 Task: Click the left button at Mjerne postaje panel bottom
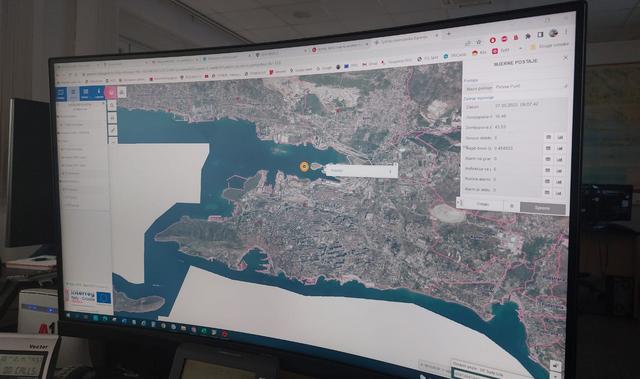point(483,204)
